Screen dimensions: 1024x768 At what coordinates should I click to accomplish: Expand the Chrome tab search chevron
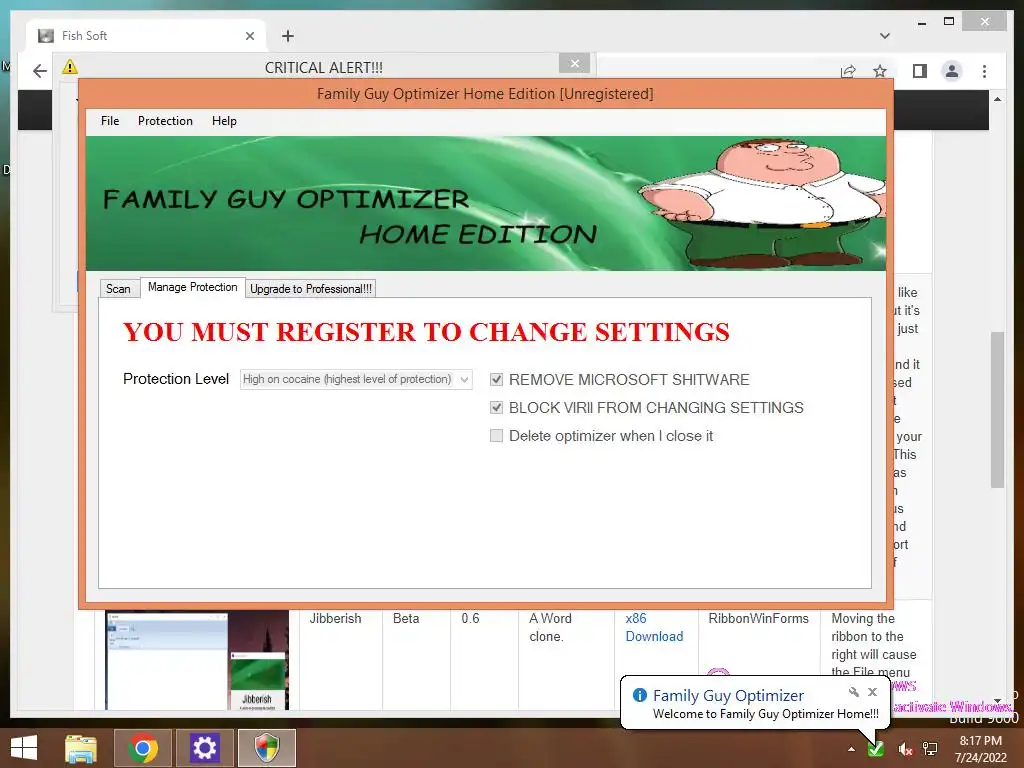tap(884, 36)
